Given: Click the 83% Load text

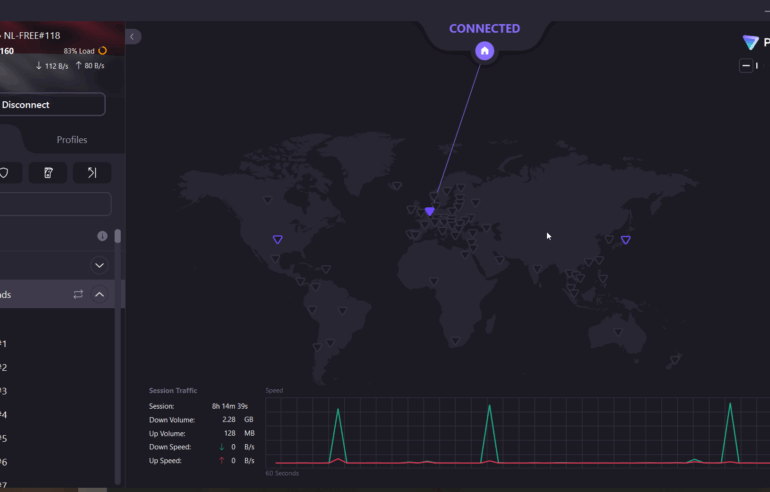Looking at the screenshot, I should coord(79,51).
